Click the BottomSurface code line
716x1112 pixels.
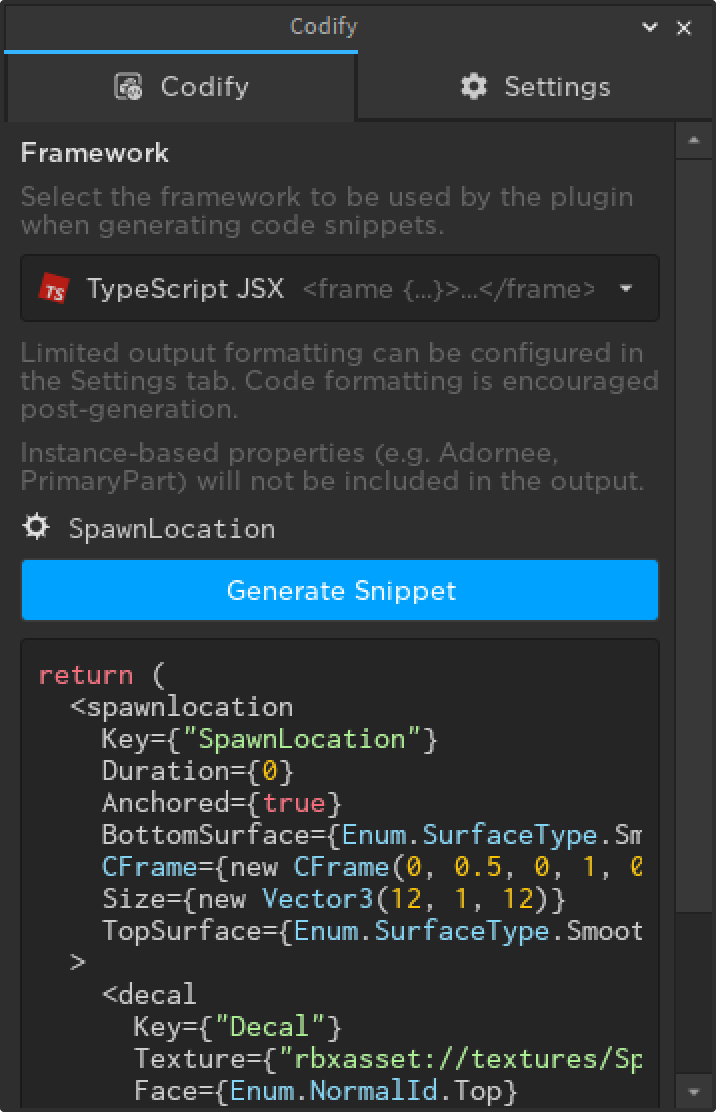[x=371, y=835]
